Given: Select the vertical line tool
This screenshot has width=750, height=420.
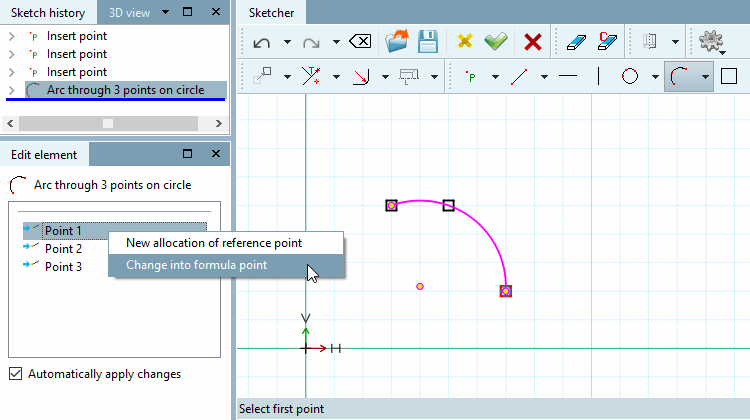Looking at the screenshot, I should [598, 76].
